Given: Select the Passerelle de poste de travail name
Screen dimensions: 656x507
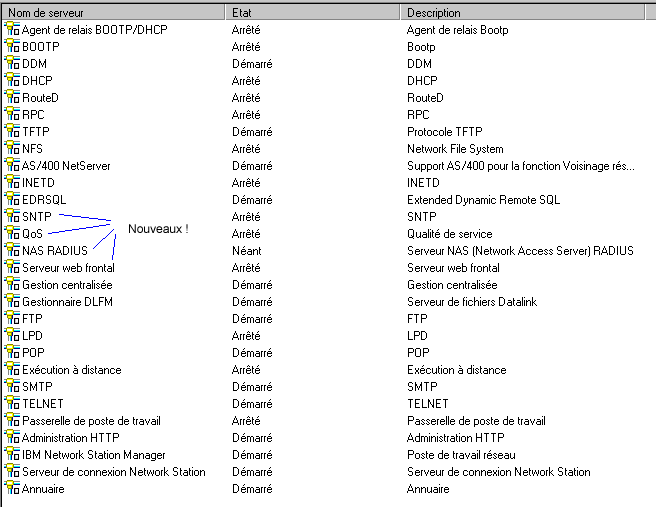Looking at the screenshot, I should click(x=91, y=421).
